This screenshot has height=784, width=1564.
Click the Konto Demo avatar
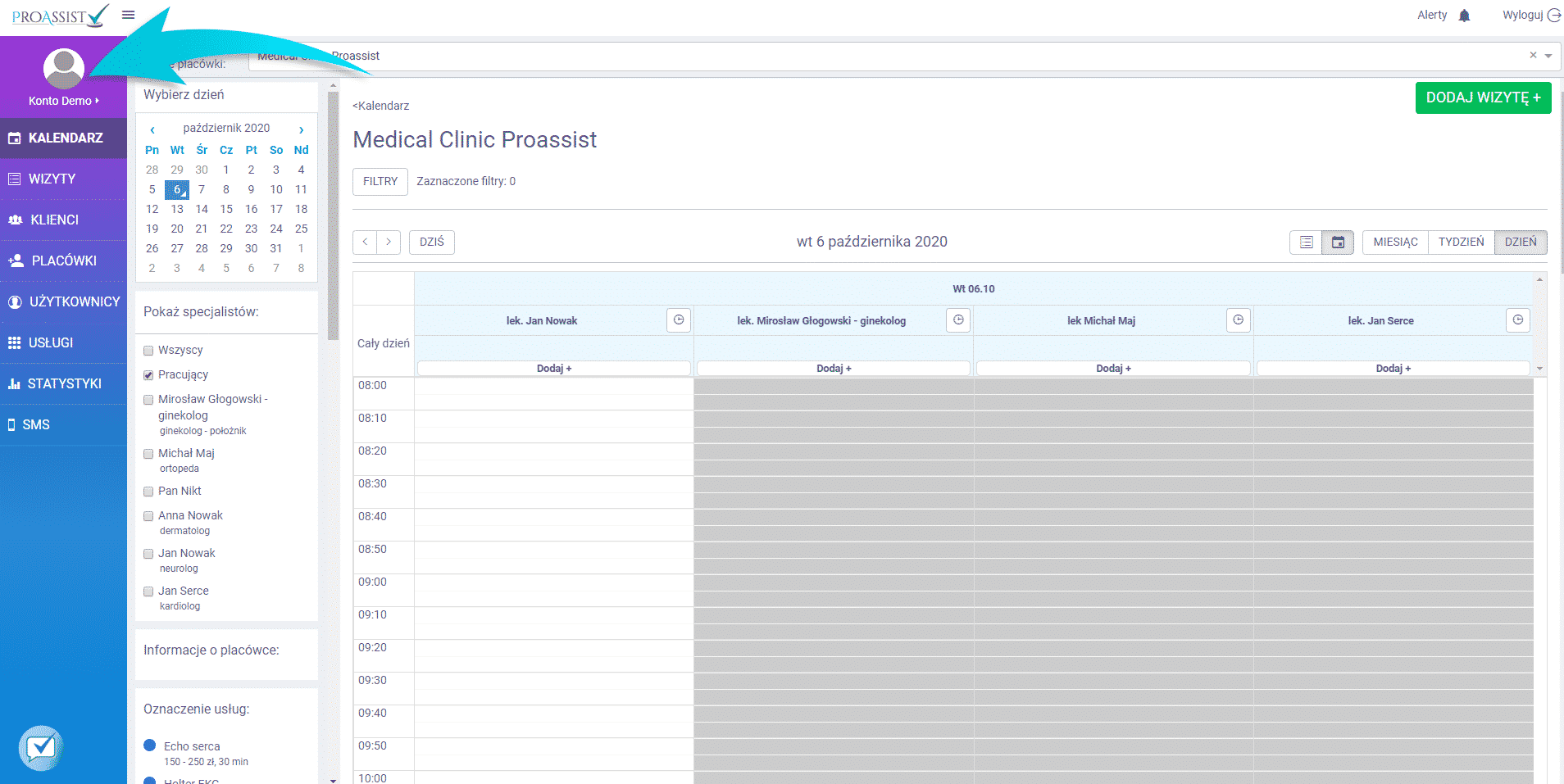pyautogui.click(x=64, y=69)
